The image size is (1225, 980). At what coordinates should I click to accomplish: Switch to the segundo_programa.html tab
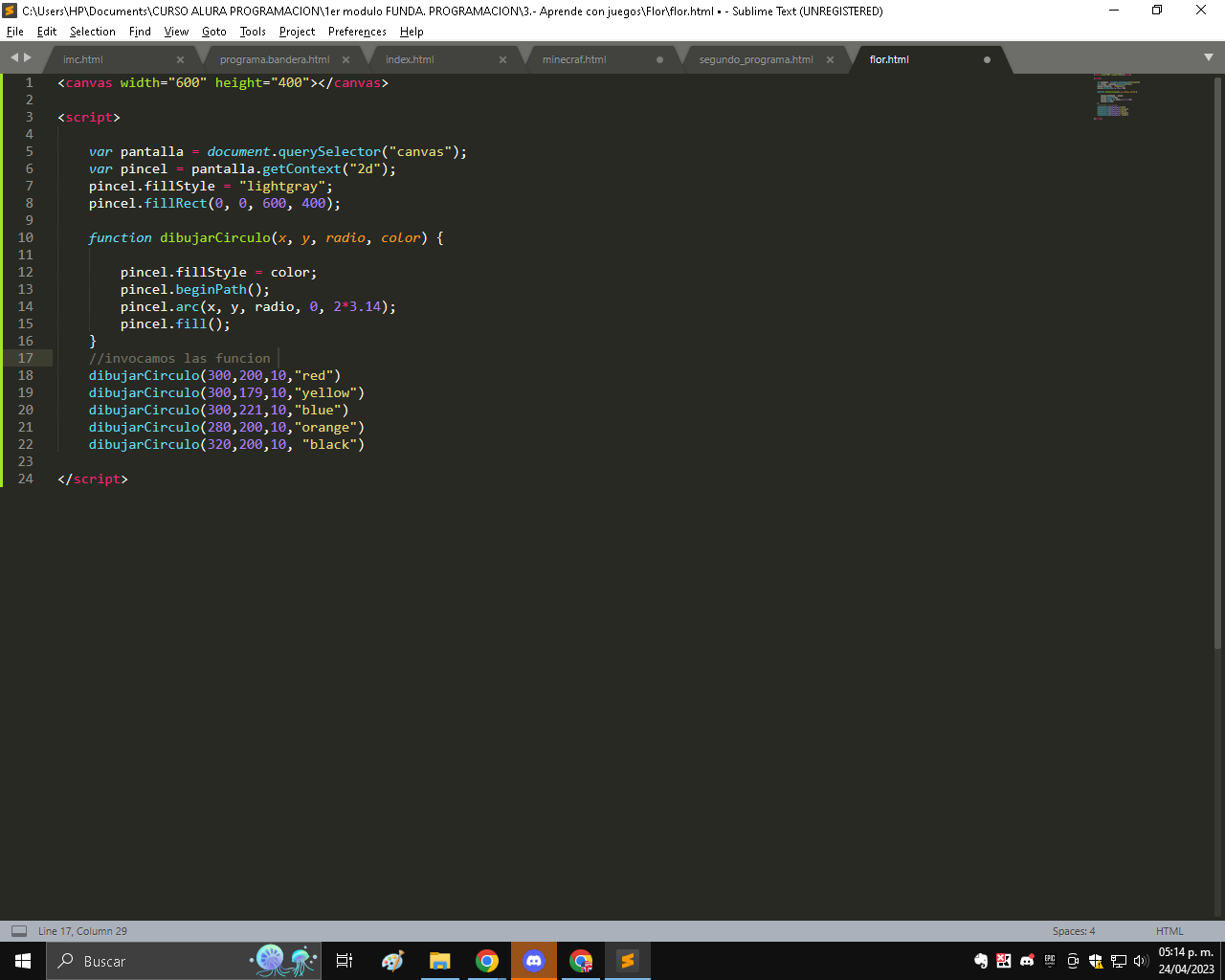756,59
